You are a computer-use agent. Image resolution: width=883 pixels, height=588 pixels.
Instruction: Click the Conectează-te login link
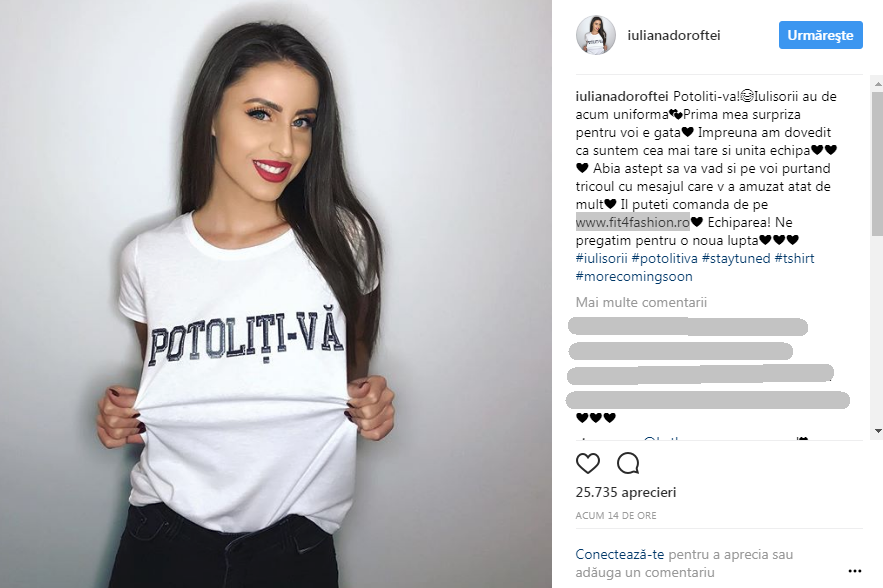click(x=619, y=555)
